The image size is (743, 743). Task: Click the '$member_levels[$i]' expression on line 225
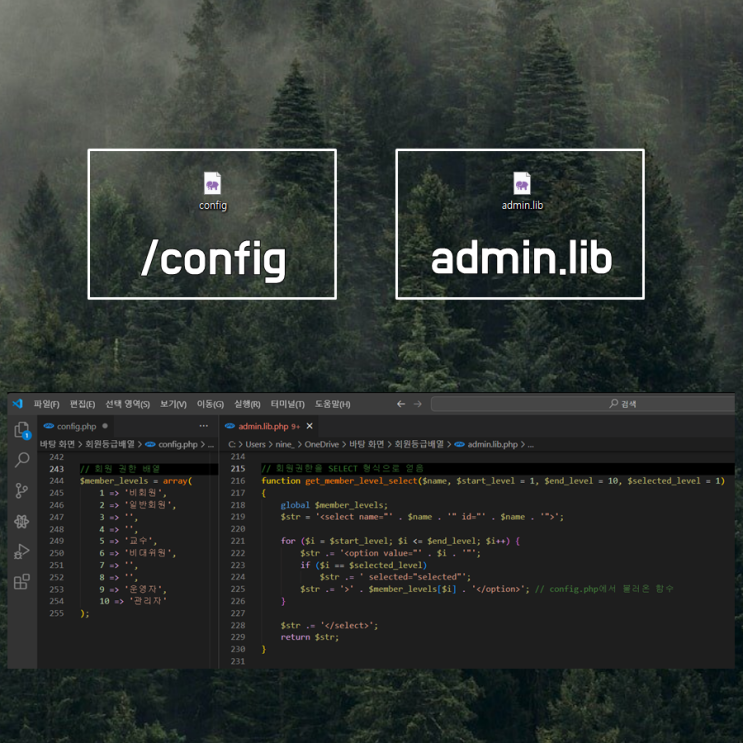click(412, 589)
